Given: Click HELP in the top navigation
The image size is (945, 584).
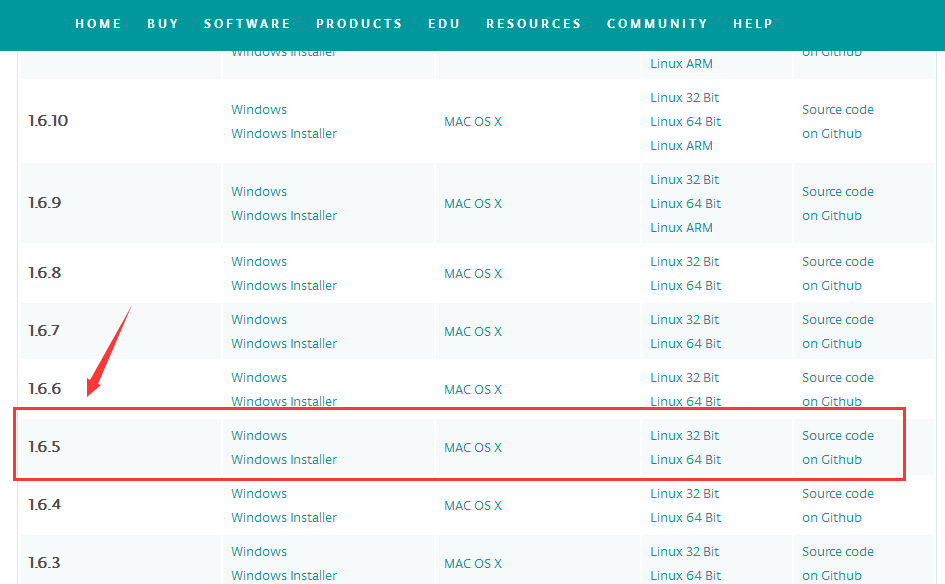Looking at the screenshot, I should pyautogui.click(x=753, y=24).
